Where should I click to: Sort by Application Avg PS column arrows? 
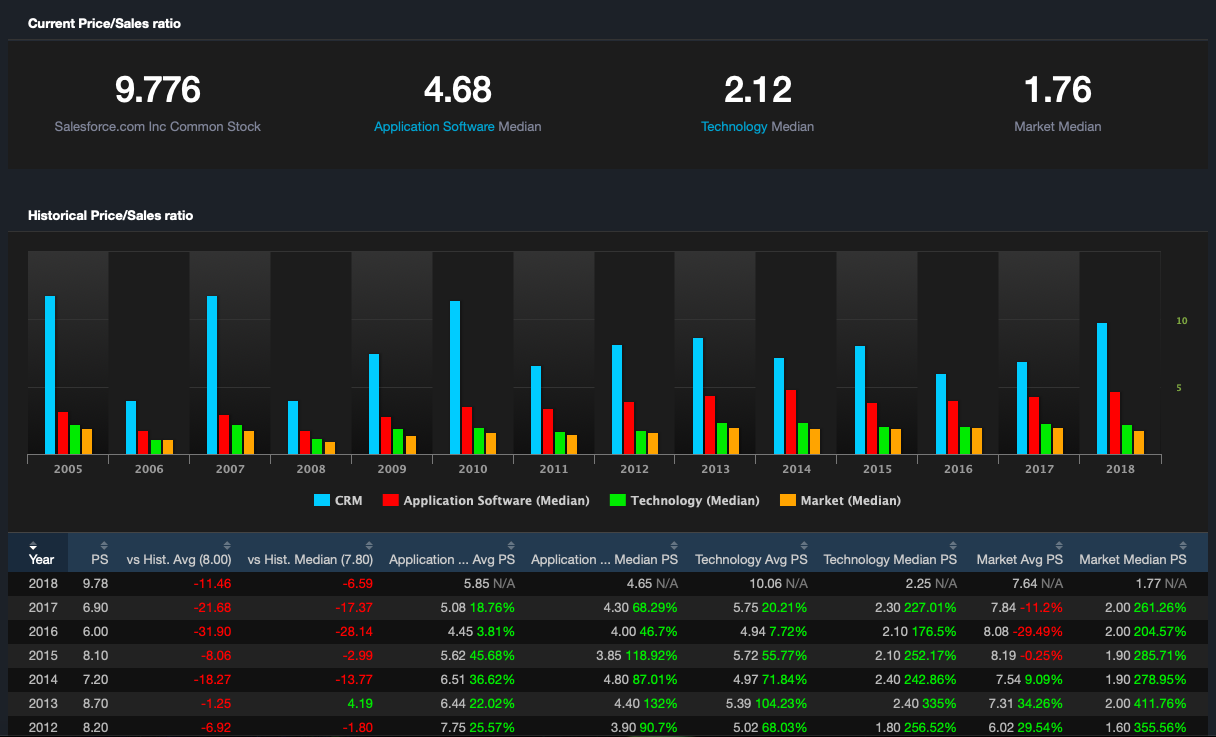(510, 545)
